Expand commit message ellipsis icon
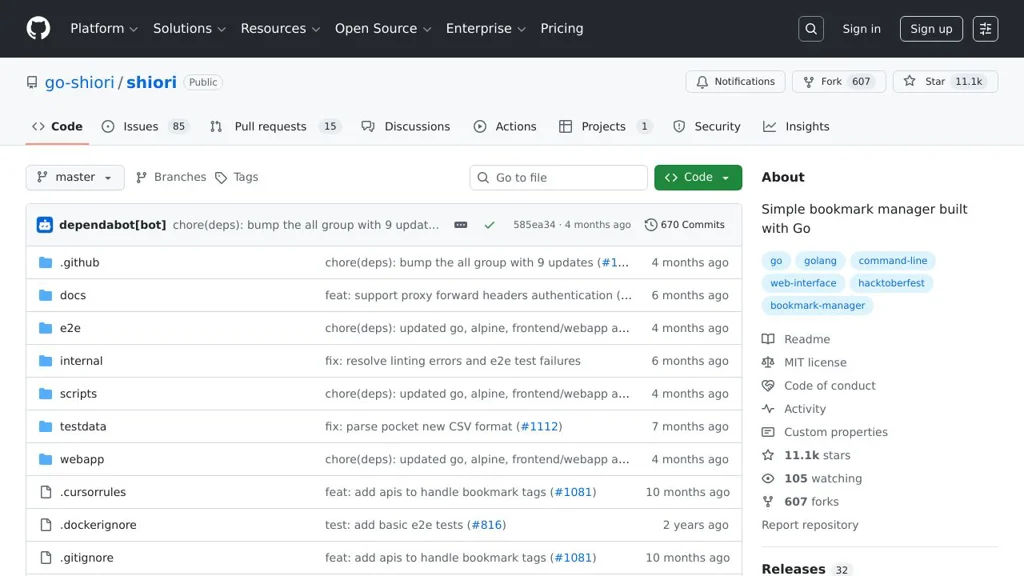 point(460,225)
